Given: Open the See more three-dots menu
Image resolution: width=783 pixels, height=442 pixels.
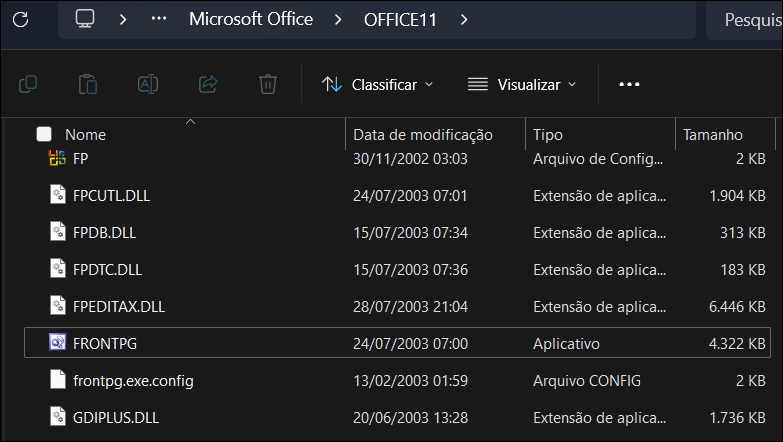Looking at the screenshot, I should pos(629,84).
